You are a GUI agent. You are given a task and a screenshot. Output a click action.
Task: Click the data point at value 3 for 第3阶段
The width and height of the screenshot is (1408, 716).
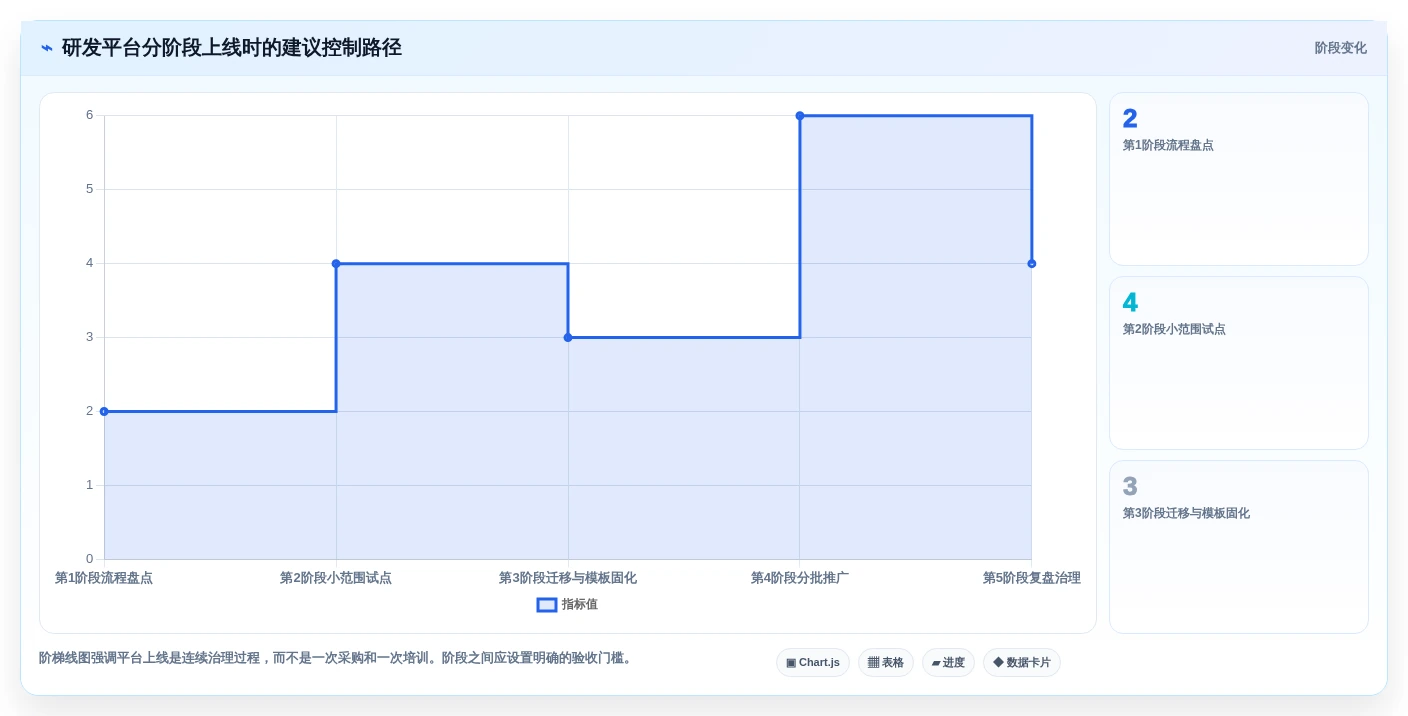[568, 337]
